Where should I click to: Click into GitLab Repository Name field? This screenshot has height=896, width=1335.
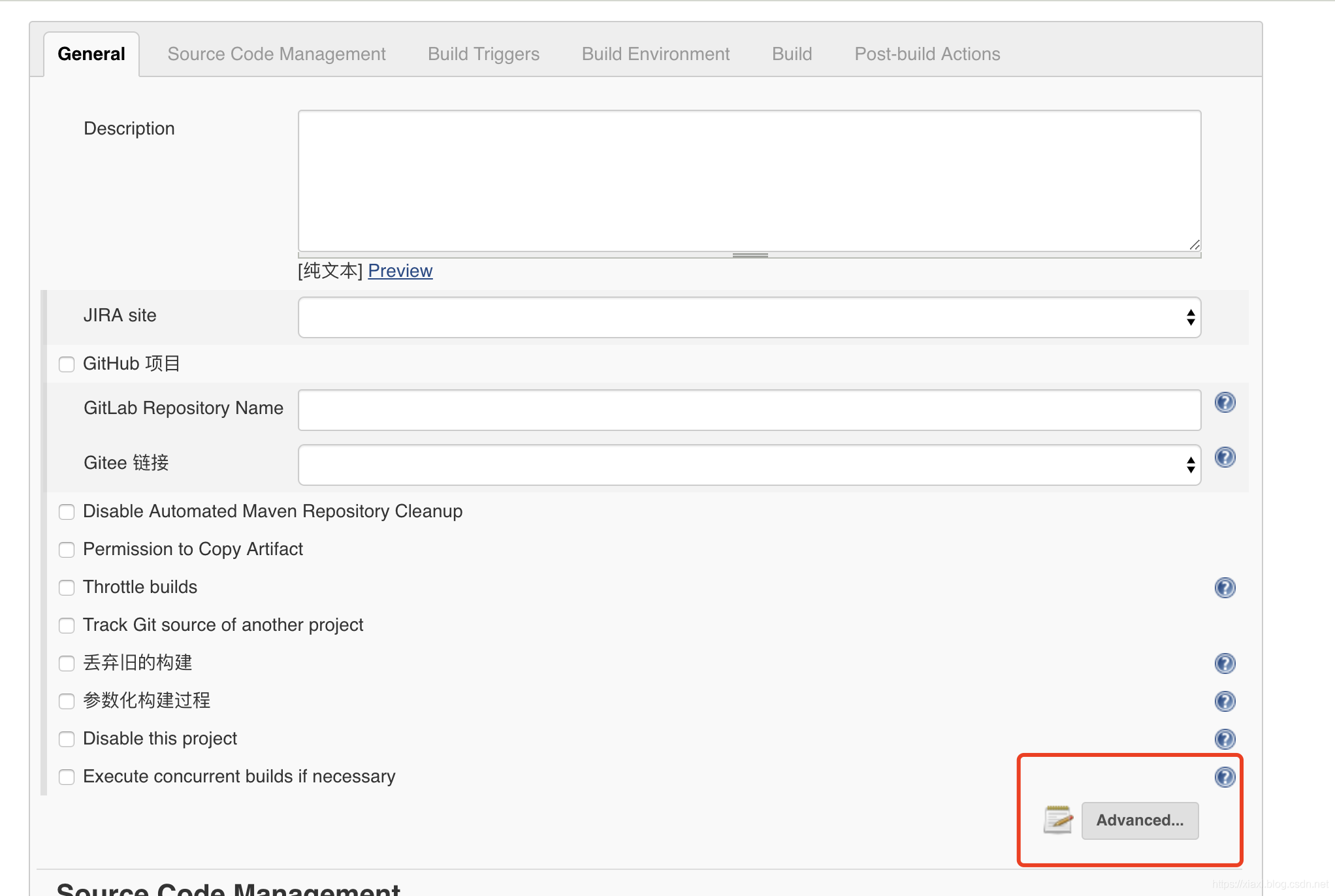[749, 410]
